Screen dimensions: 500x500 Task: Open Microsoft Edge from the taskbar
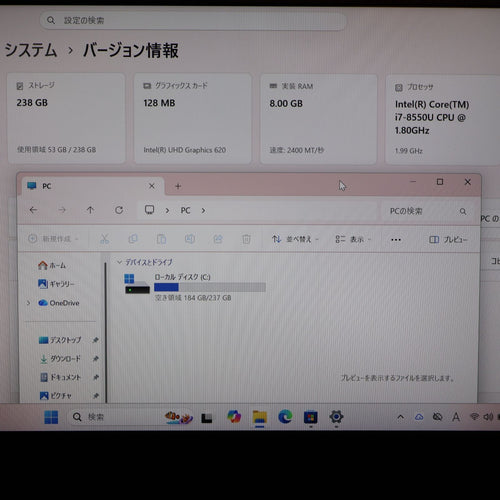[285, 417]
